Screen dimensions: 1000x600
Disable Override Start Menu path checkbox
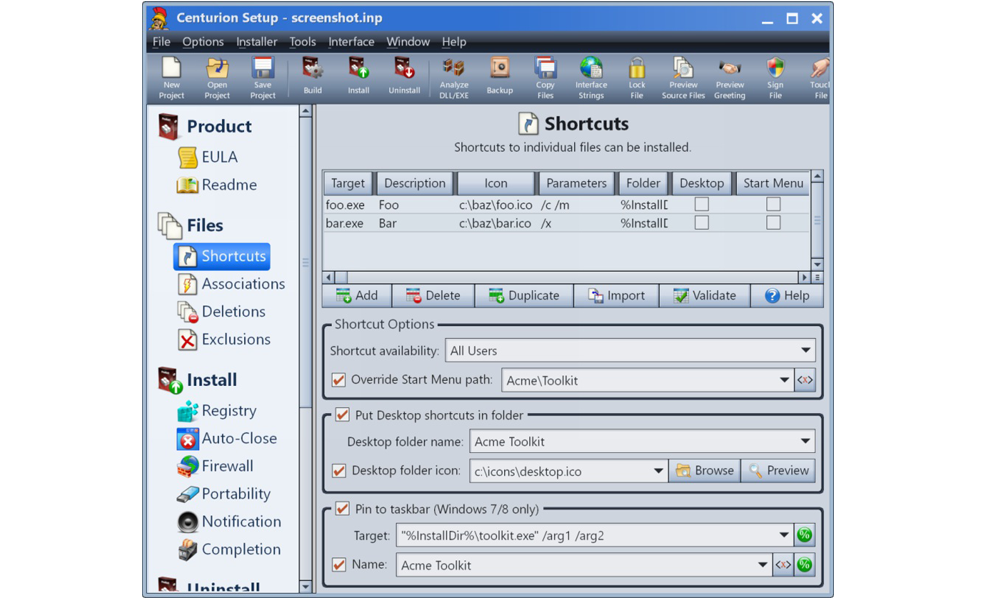click(339, 380)
